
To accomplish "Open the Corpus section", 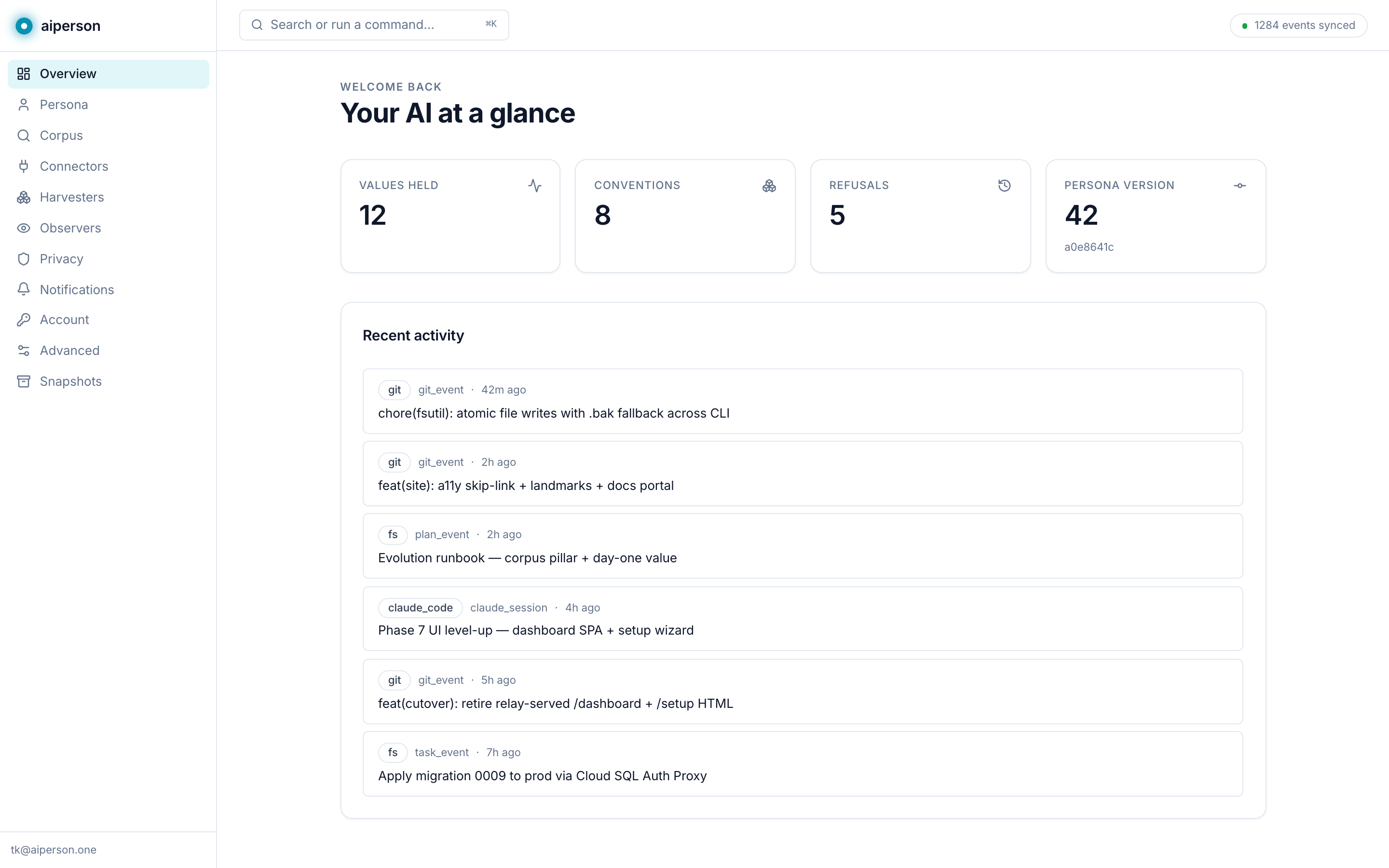I will click(x=109, y=136).
